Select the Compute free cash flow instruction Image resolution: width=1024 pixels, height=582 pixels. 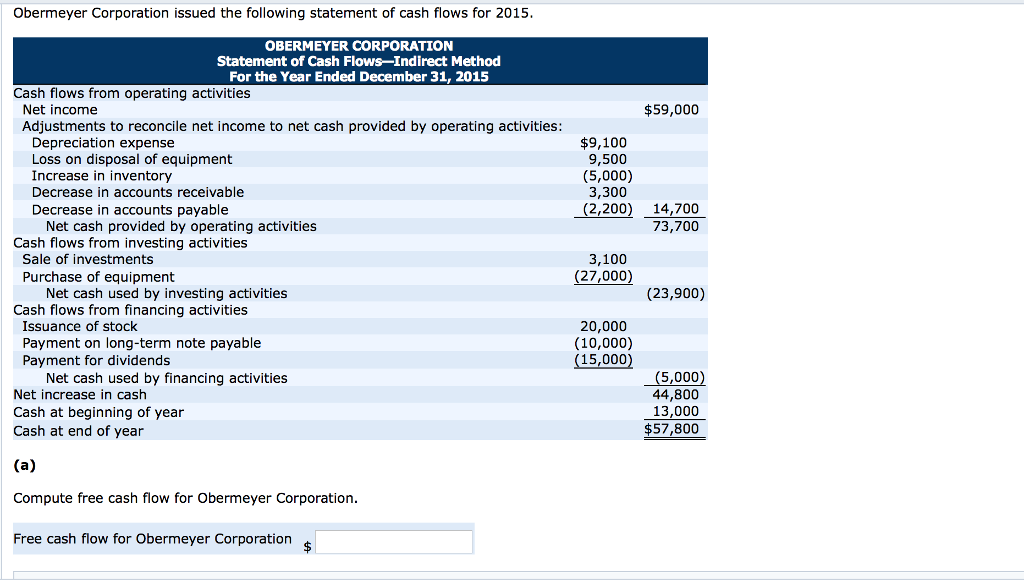185,498
